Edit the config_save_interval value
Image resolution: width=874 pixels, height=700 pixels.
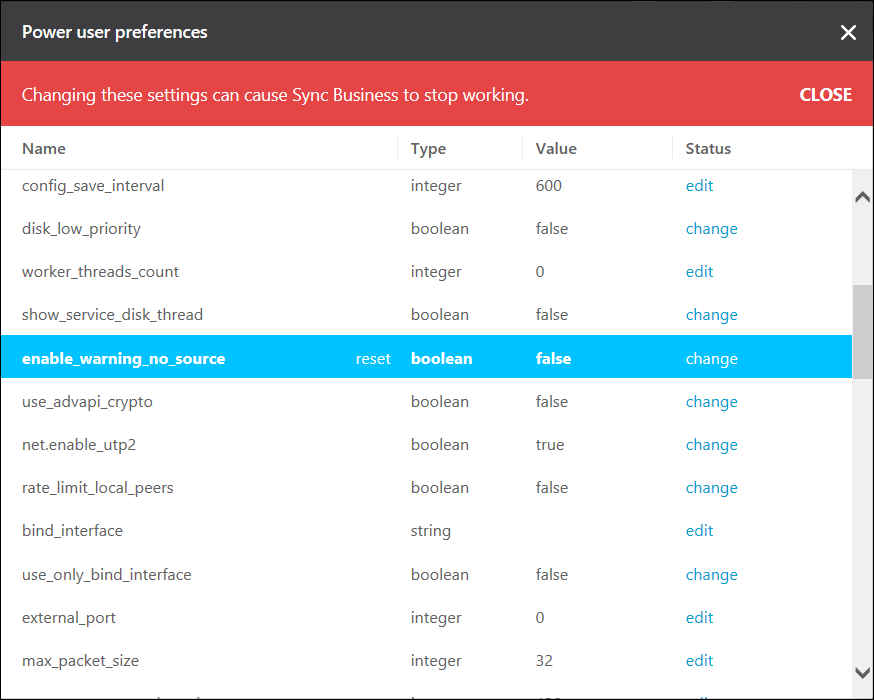pyautogui.click(x=699, y=186)
